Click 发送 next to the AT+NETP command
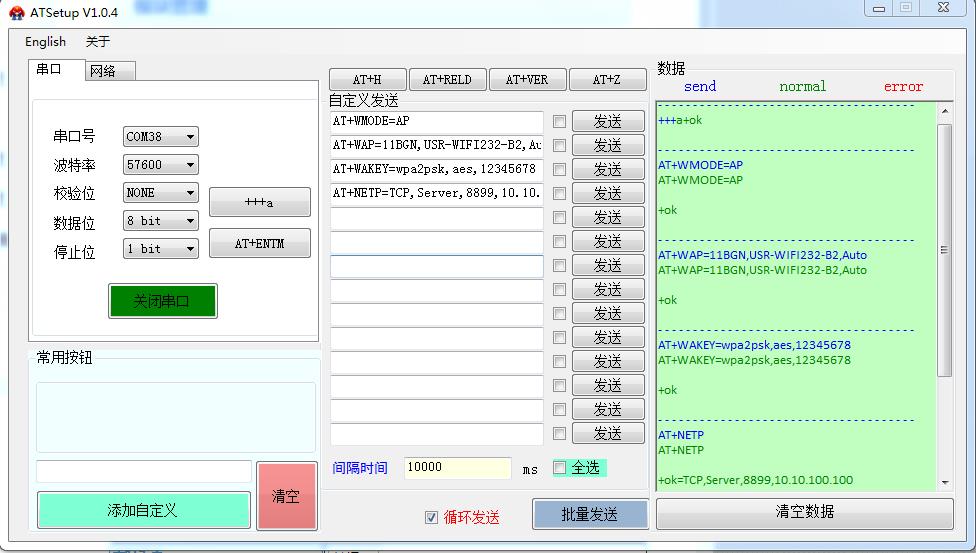The height and width of the screenshot is (553, 976). point(607,193)
